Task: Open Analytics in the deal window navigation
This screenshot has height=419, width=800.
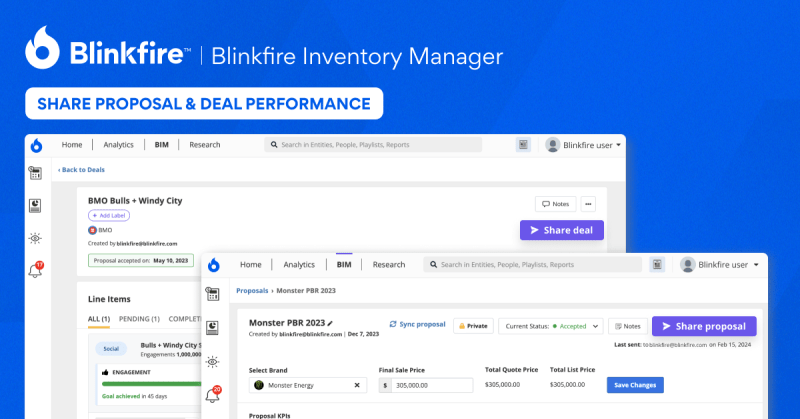Action: (x=118, y=145)
